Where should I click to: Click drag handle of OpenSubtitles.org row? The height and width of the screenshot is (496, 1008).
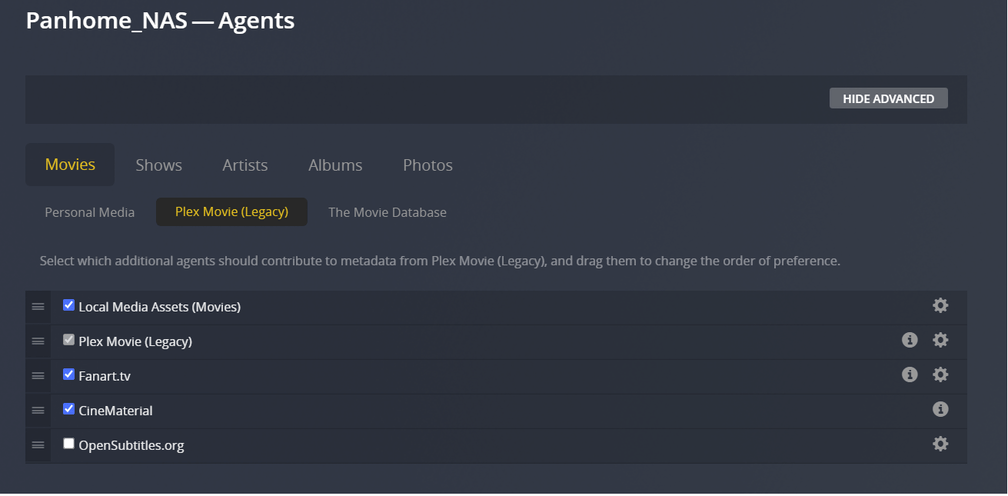(38, 445)
